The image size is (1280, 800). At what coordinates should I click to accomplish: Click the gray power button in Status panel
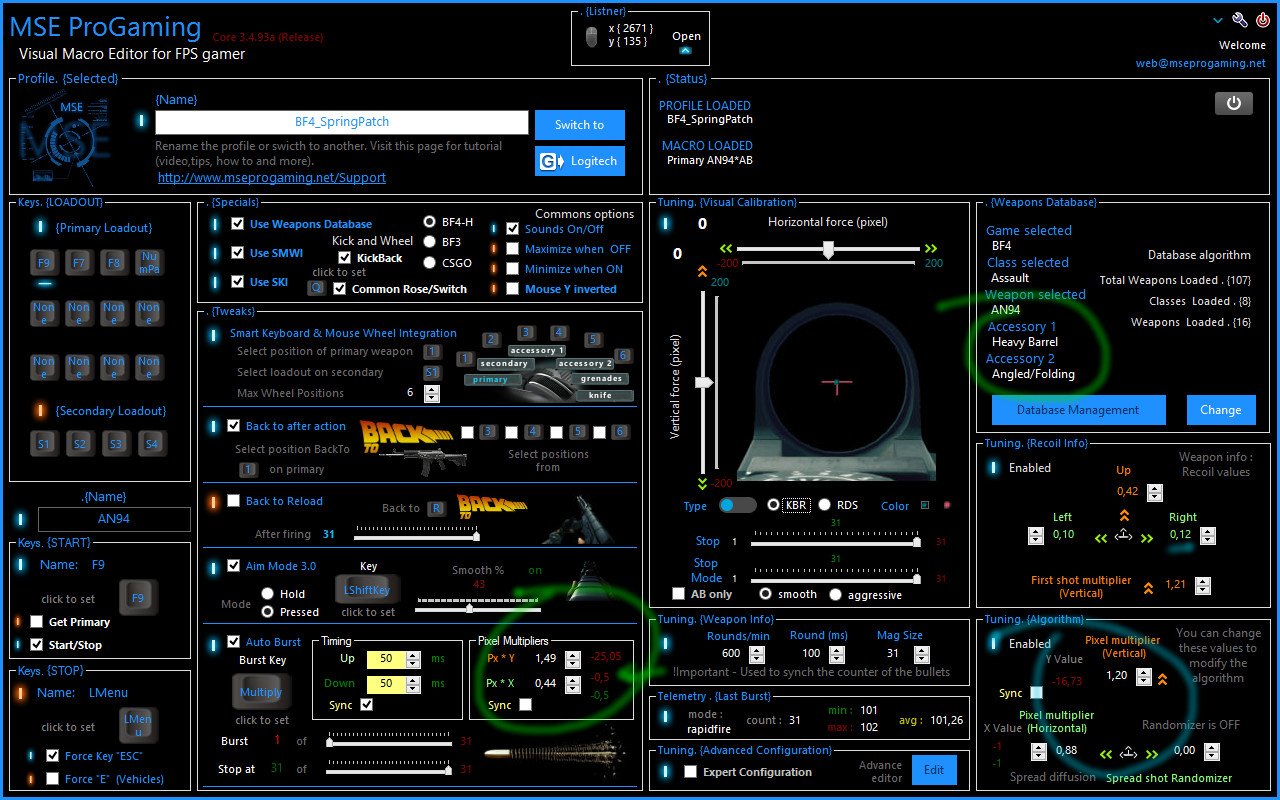click(1234, 103)
